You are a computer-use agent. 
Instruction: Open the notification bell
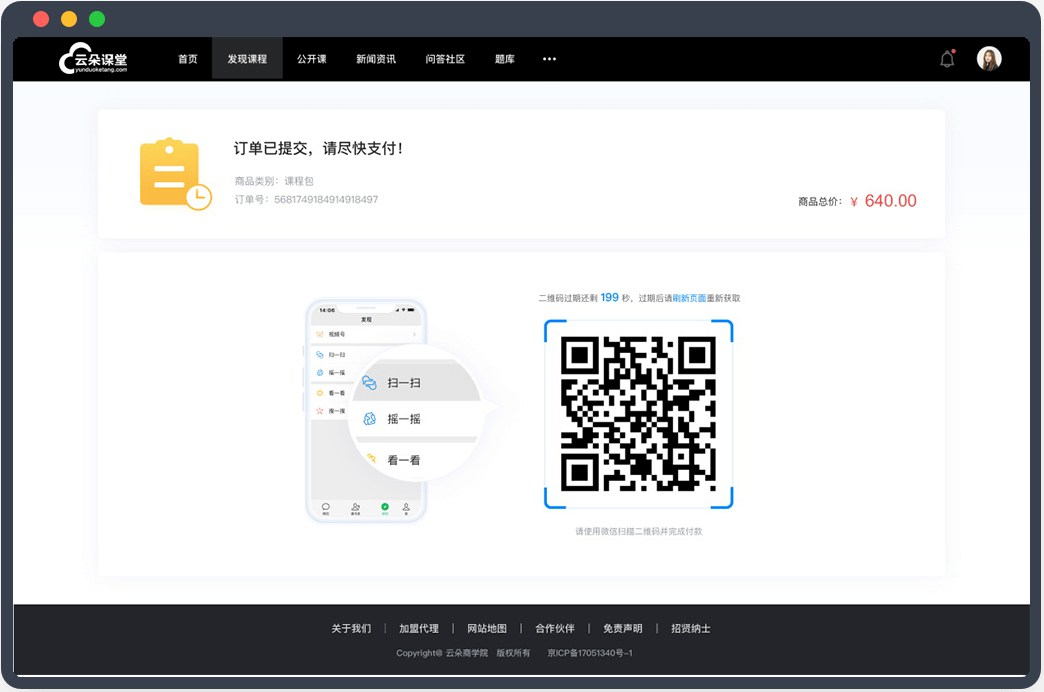[947, 59]
